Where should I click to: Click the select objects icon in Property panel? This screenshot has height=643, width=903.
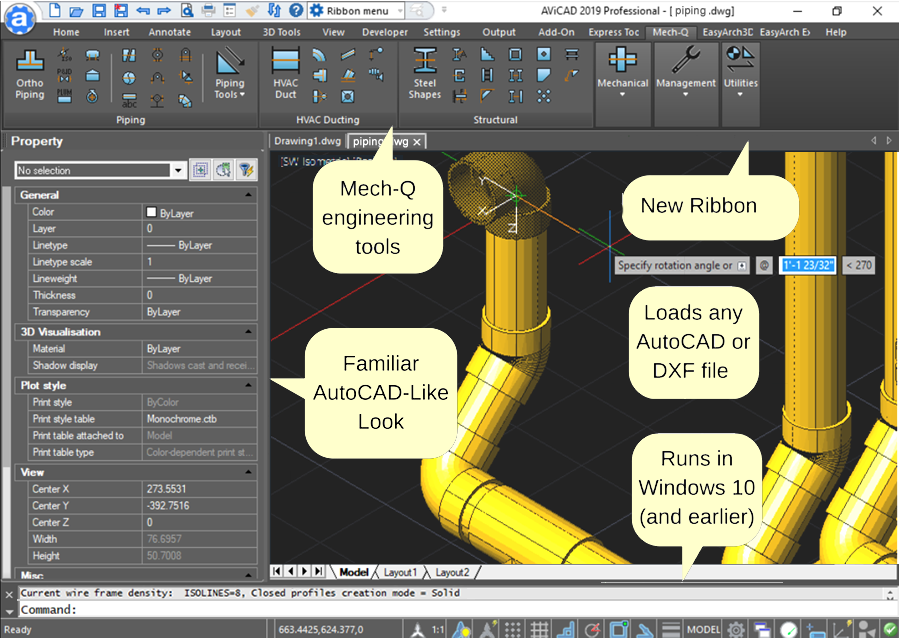223,170
